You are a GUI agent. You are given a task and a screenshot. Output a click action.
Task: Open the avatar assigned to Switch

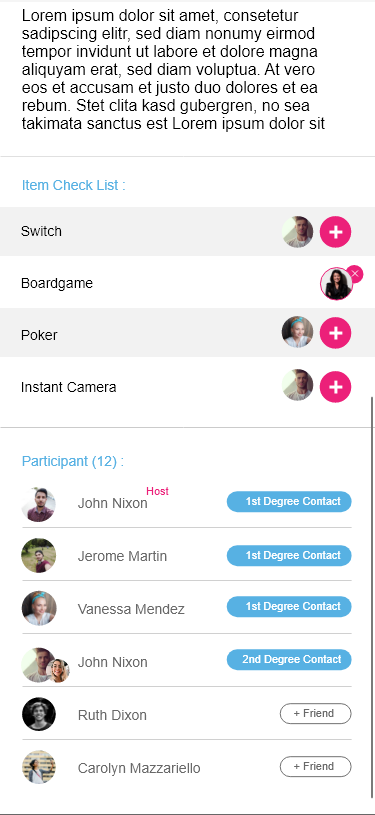coord(298,232)
